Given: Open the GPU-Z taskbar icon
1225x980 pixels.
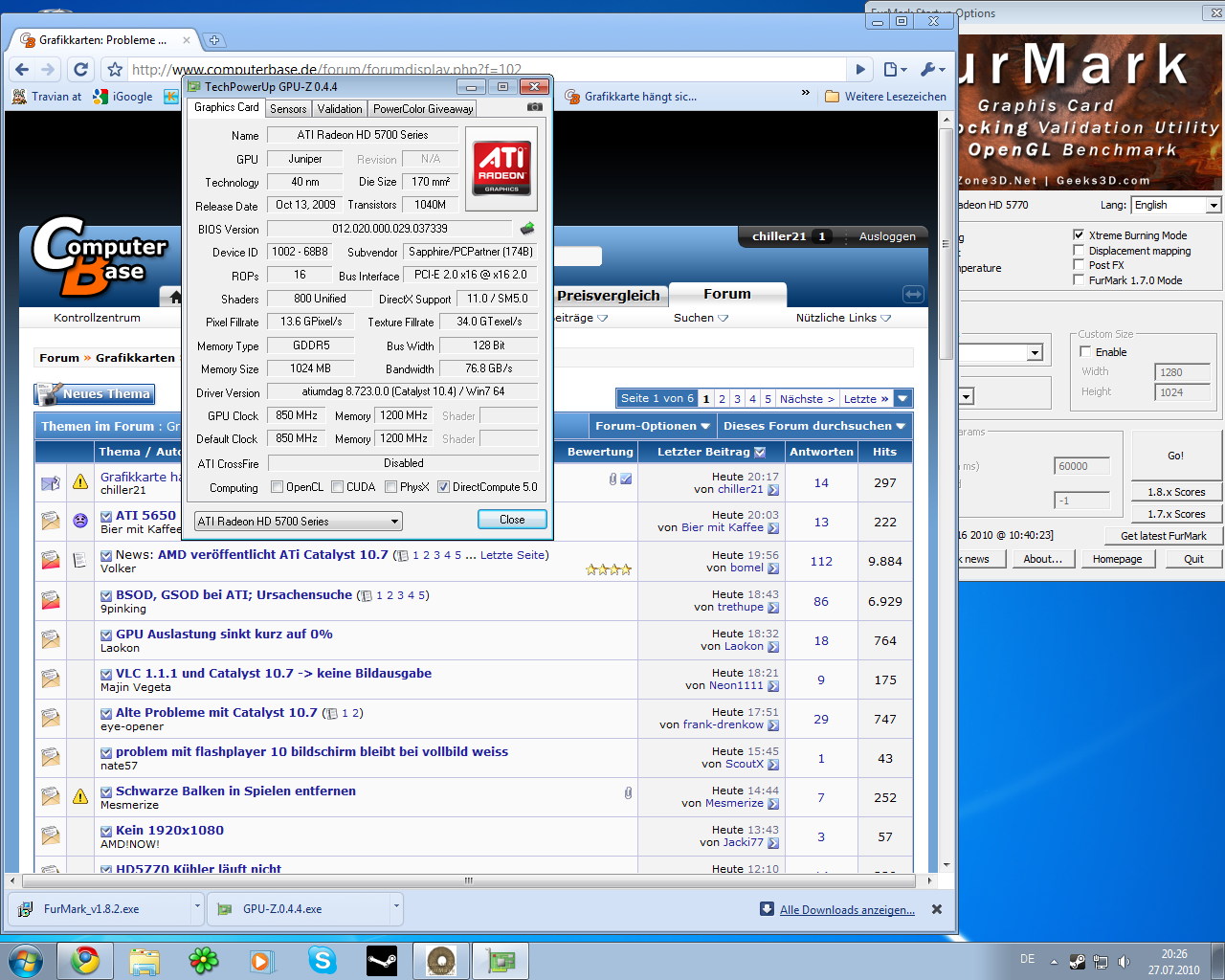Looking at the screenshot, I should pos(501,960).
